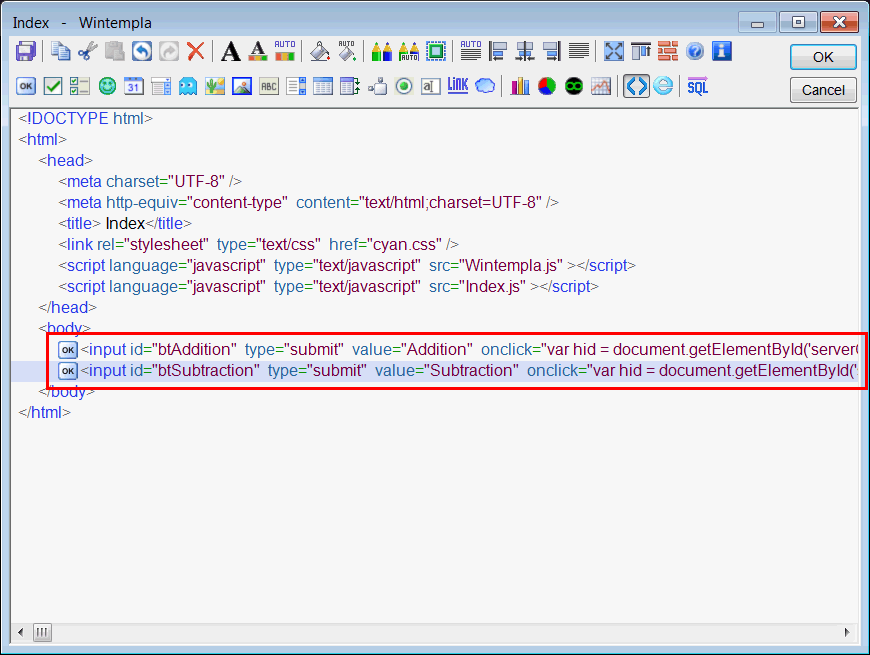Image resolution: width=870 pixels, height=655 pixels.
Task: Insert a line graph chart icon
Action: click(601, 87)
